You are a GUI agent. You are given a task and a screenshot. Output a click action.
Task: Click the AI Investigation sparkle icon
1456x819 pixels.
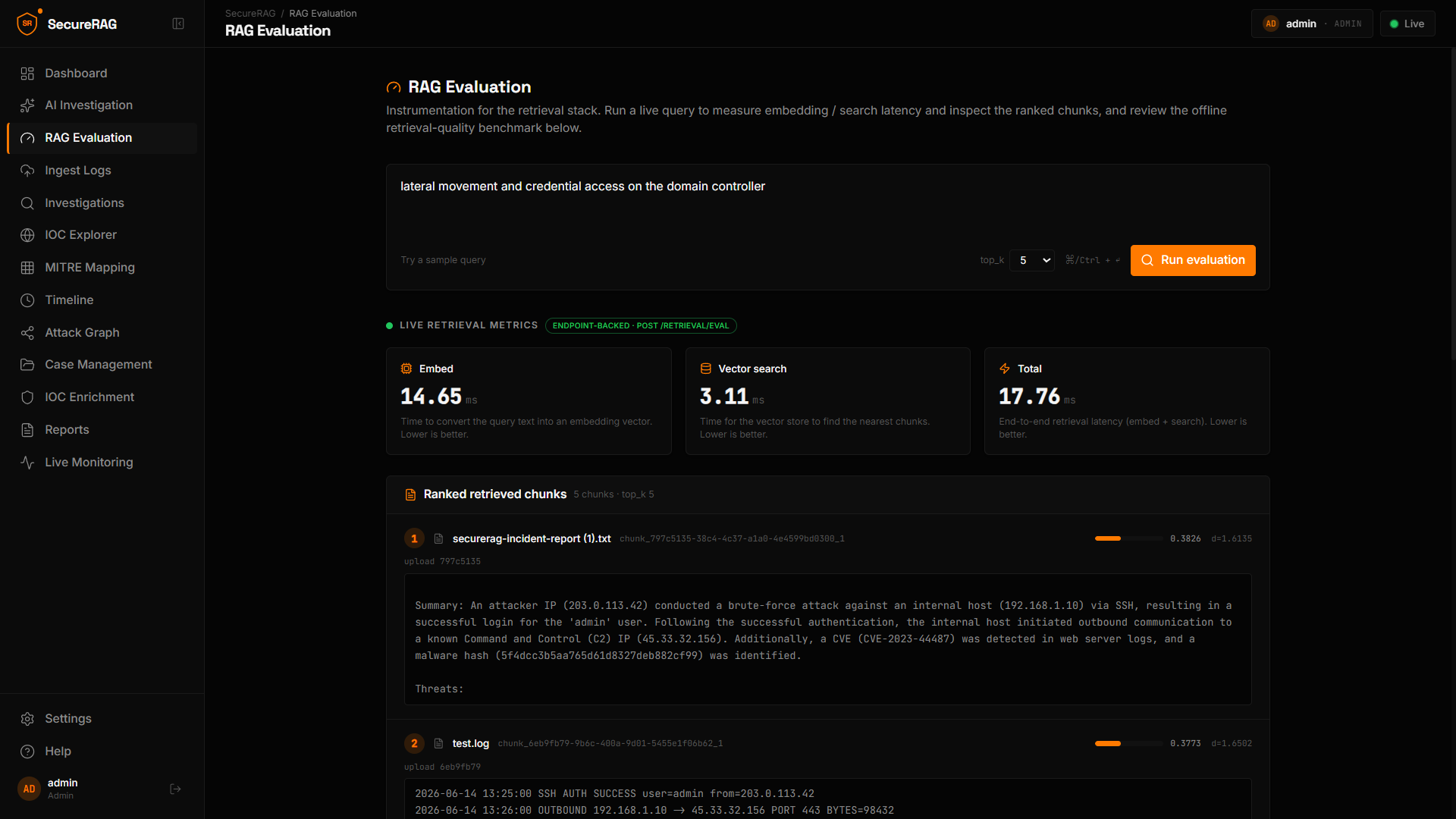[27, 105]
